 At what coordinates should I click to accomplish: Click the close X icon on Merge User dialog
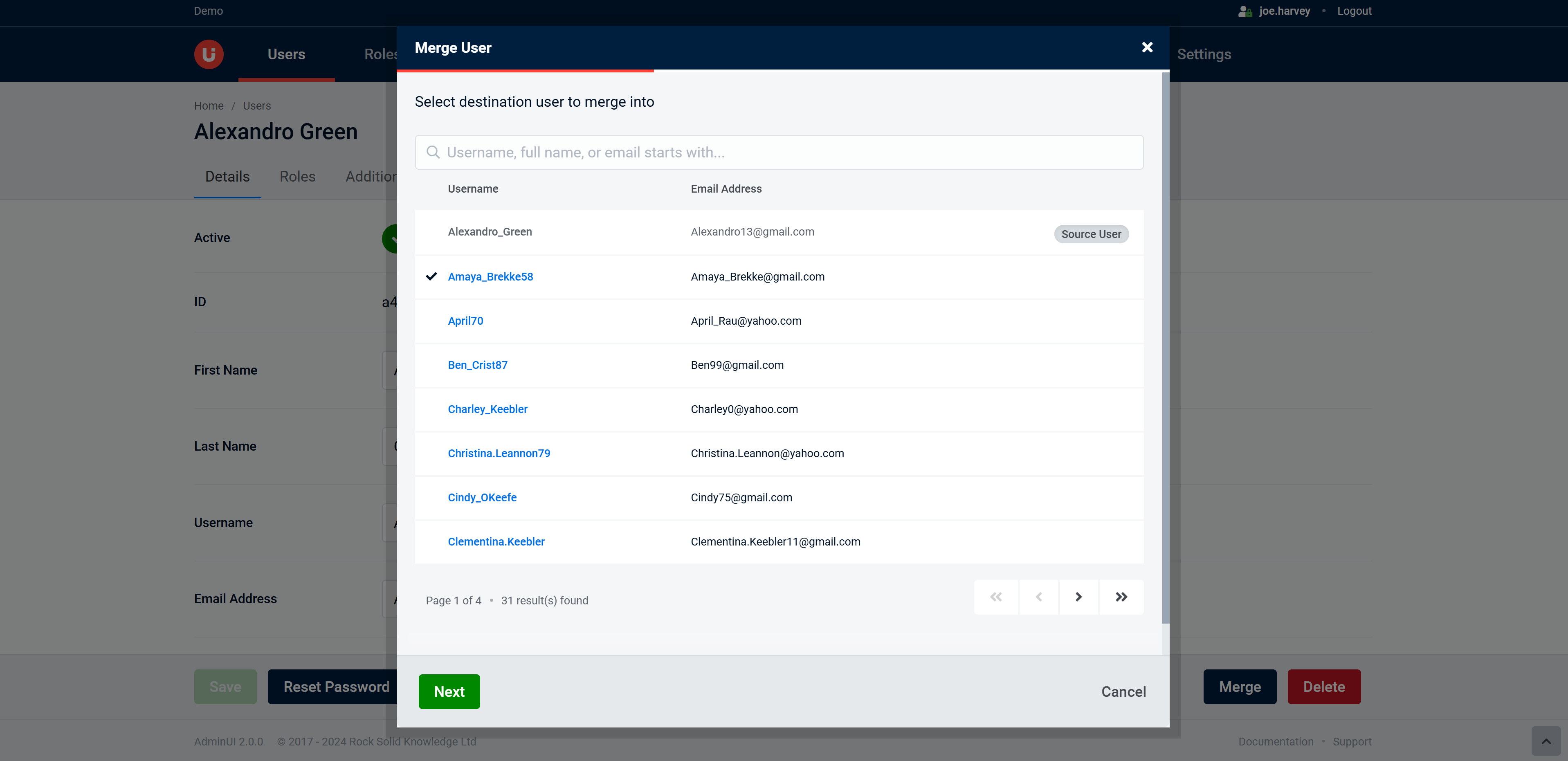[1147, 47]
